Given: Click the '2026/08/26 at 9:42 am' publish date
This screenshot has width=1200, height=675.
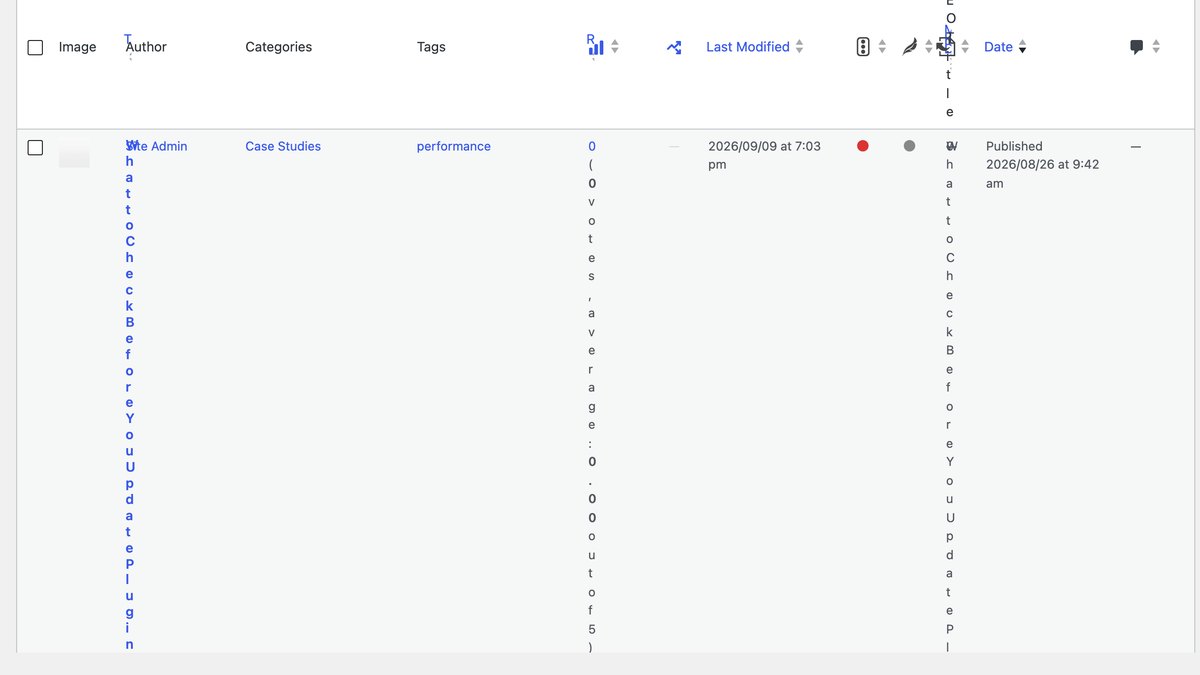Looking at the screenshot, I should (1042, 174).
